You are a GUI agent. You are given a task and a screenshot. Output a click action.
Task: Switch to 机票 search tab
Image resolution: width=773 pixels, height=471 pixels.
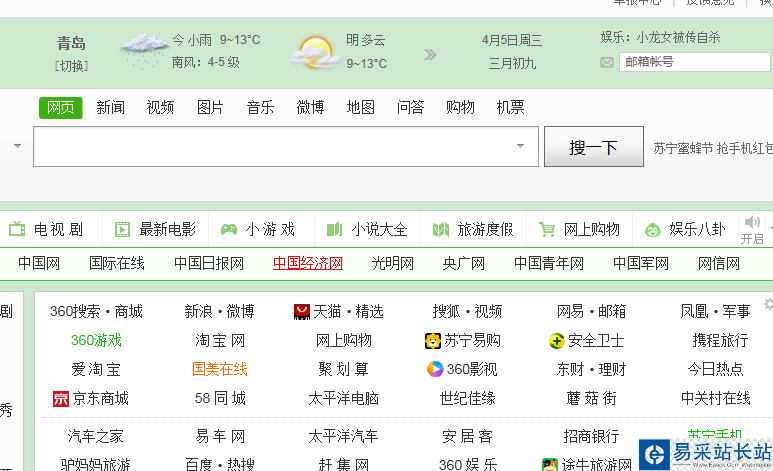click(511, 108)
